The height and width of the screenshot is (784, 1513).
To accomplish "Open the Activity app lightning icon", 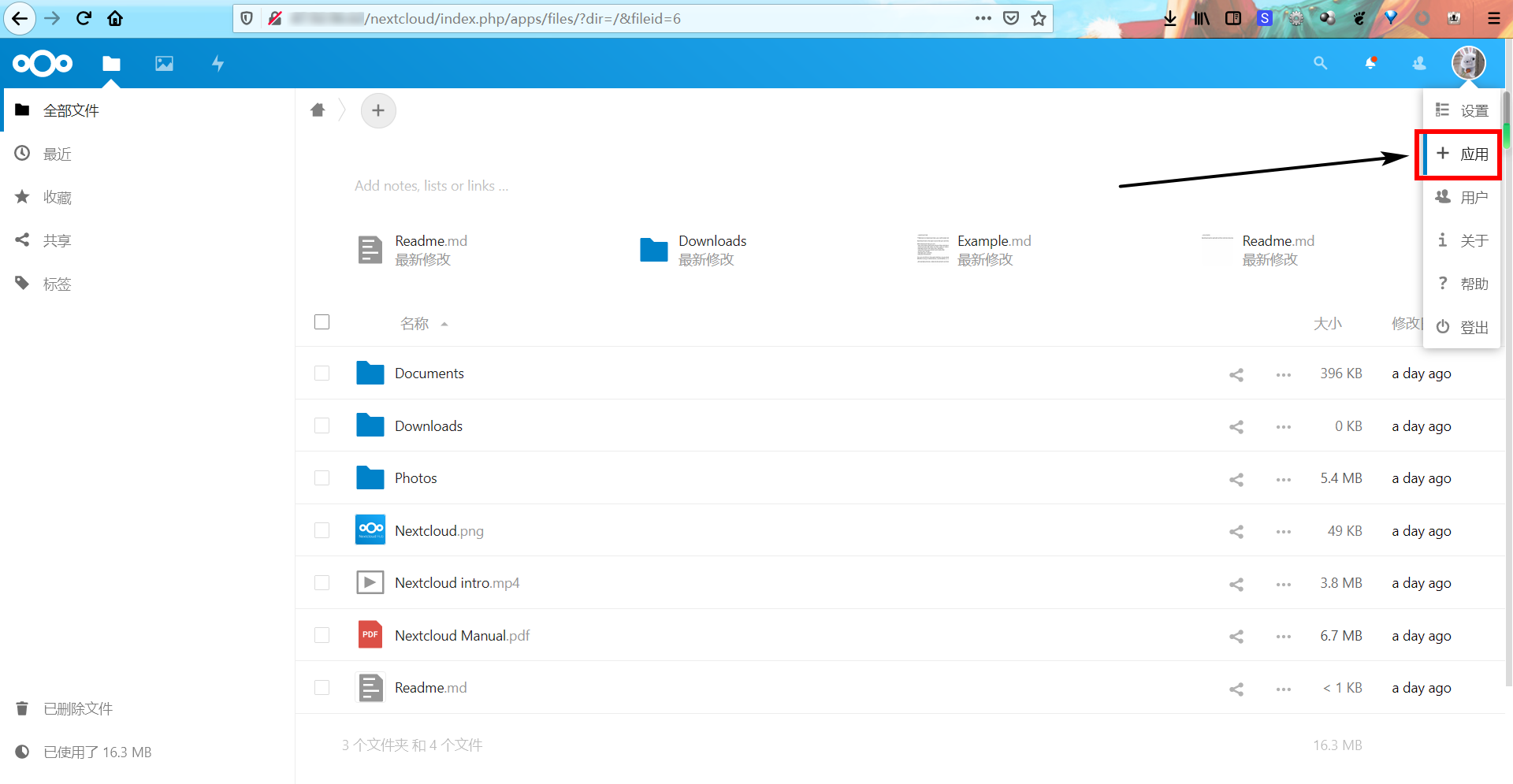I will tap(217, 63).
